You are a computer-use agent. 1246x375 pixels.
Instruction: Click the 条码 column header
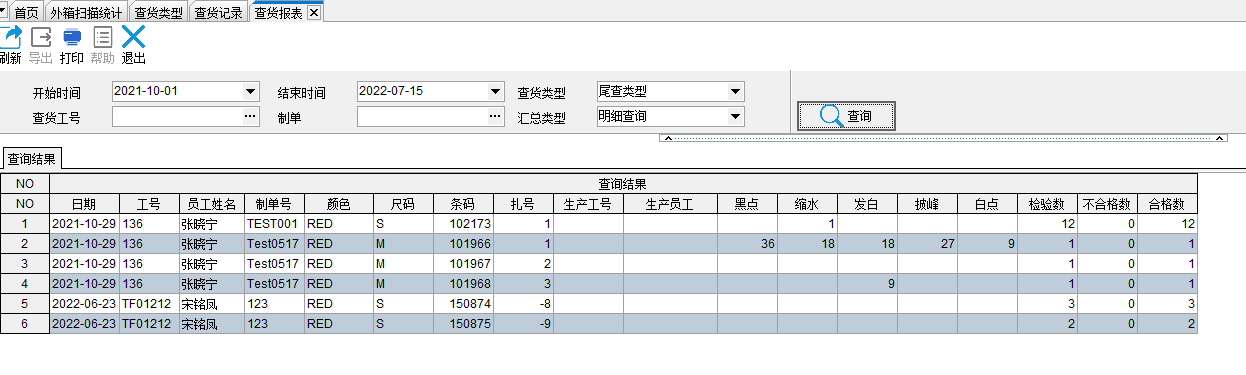click(463, 204)
